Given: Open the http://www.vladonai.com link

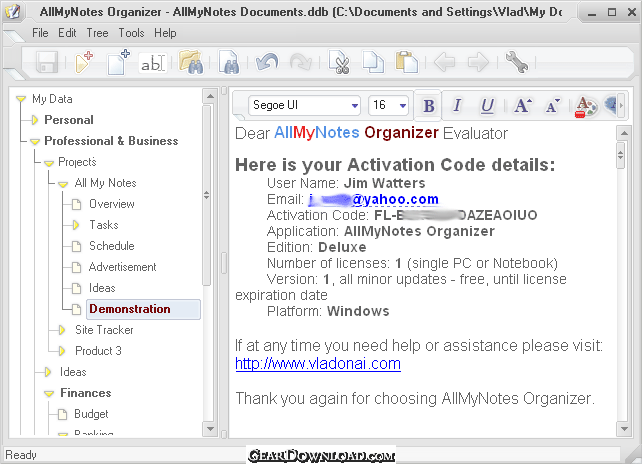Looking at the screenshot, I should coord(318,364).
